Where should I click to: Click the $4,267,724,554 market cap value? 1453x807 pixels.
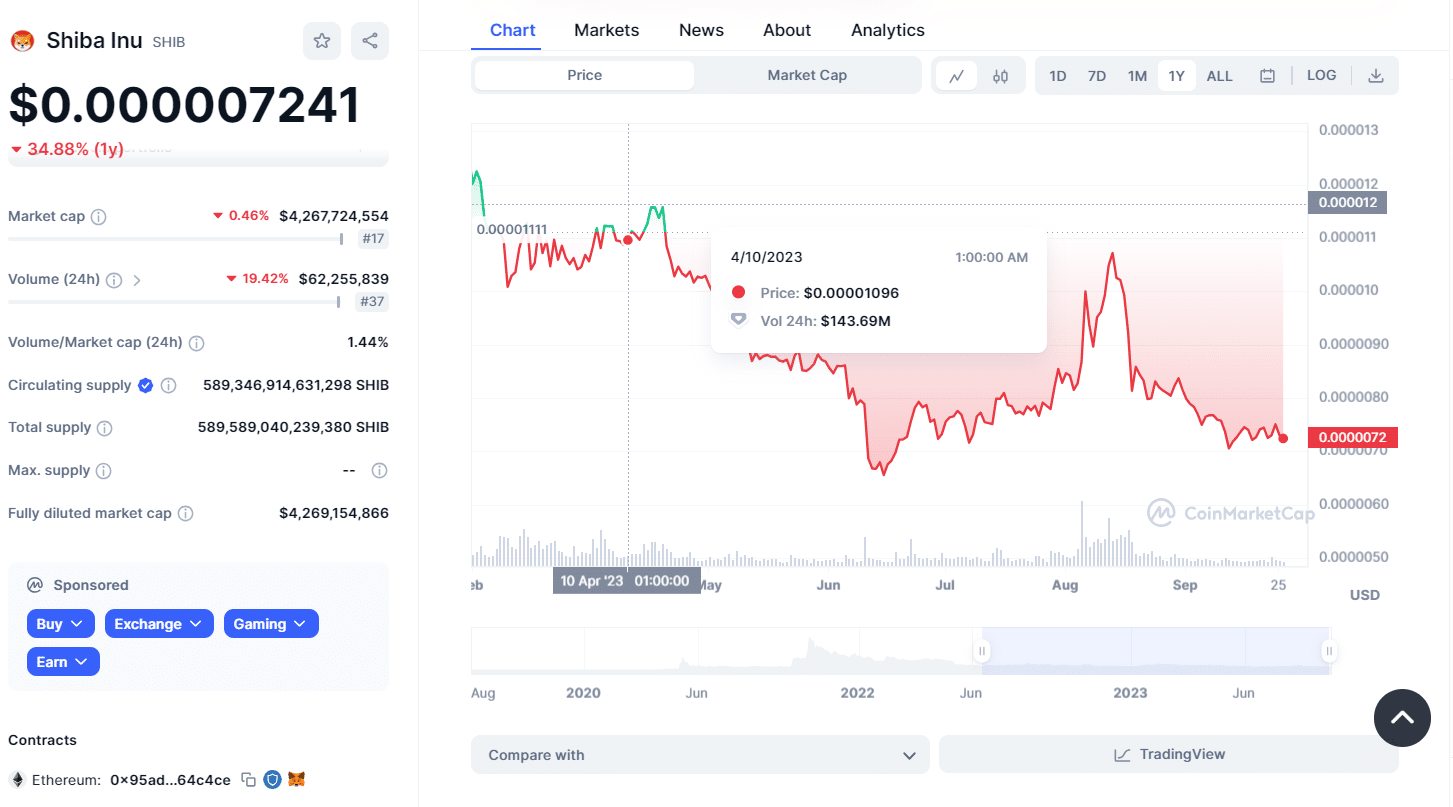pos(334,216)
